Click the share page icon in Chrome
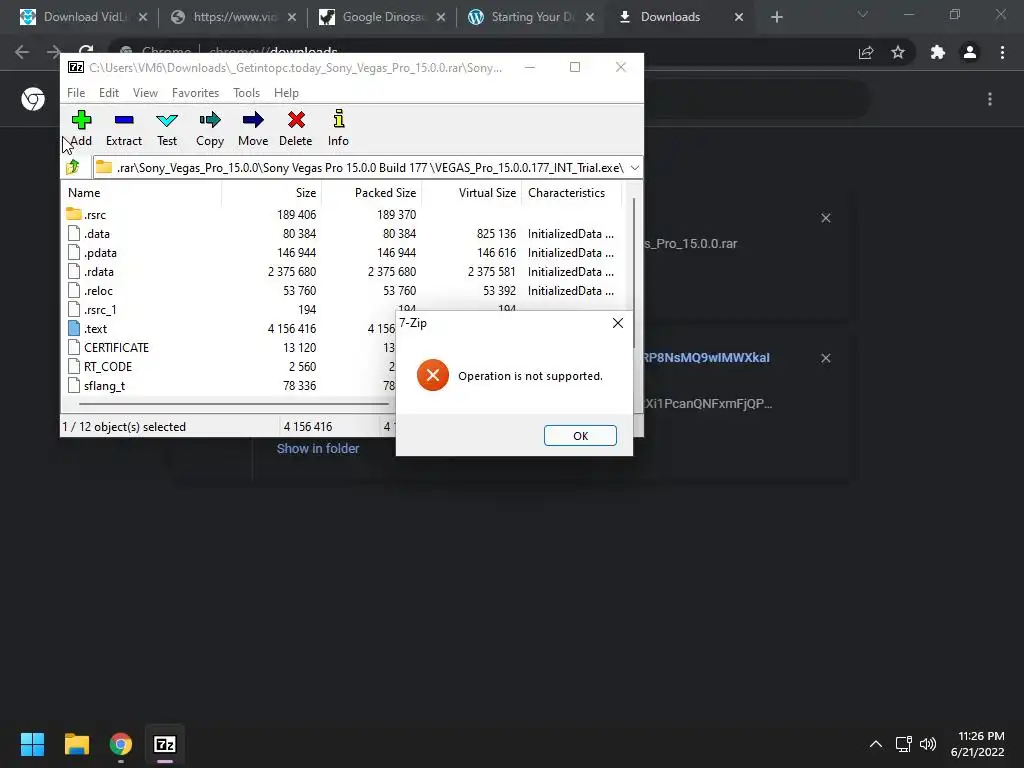1024x768 pixels. pos(866,52)
